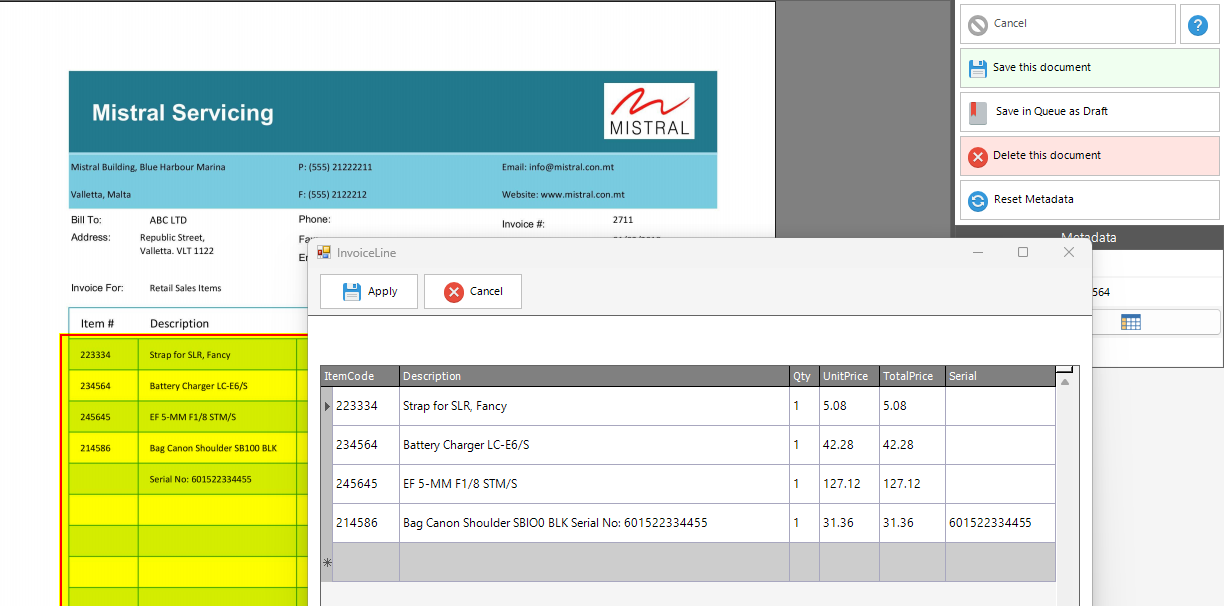Delete this document
This screenshot has height=606, width=1225.
[1089, 156]
